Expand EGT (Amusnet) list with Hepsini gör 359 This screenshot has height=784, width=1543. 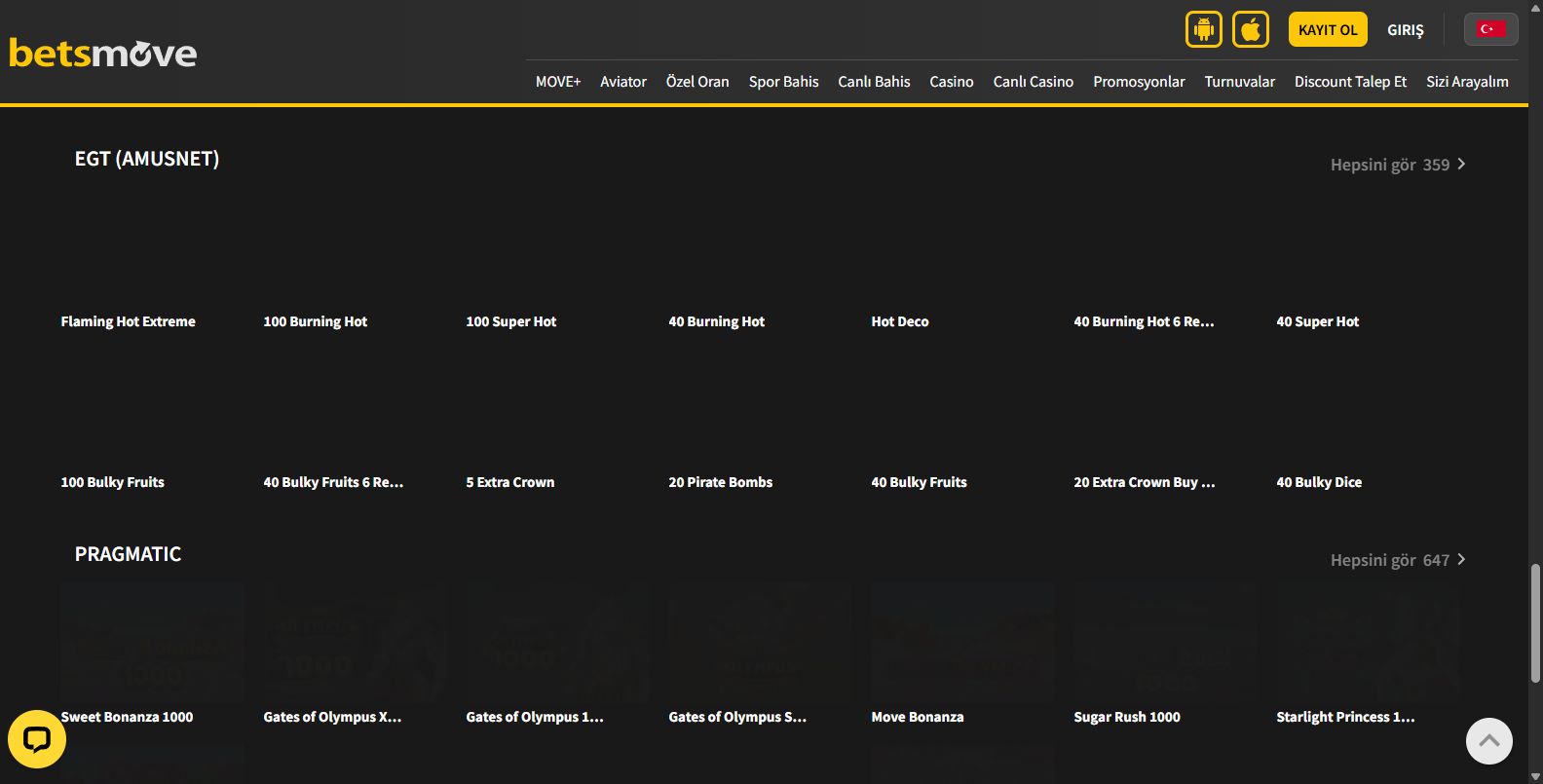(x=1397, y=165)
